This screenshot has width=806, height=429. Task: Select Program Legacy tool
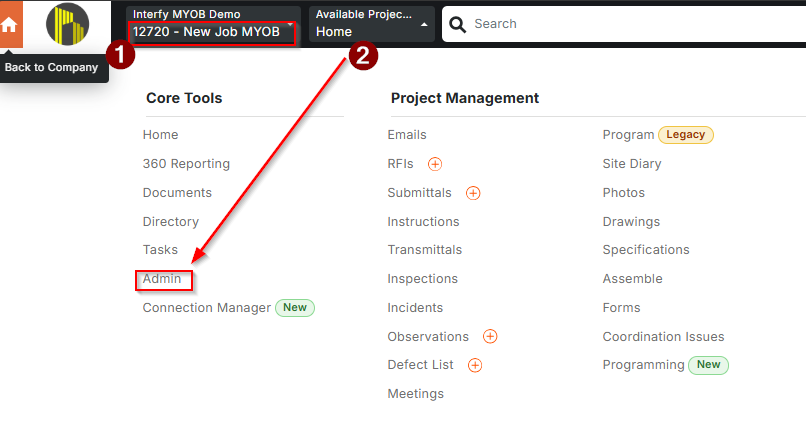point(628,135)
